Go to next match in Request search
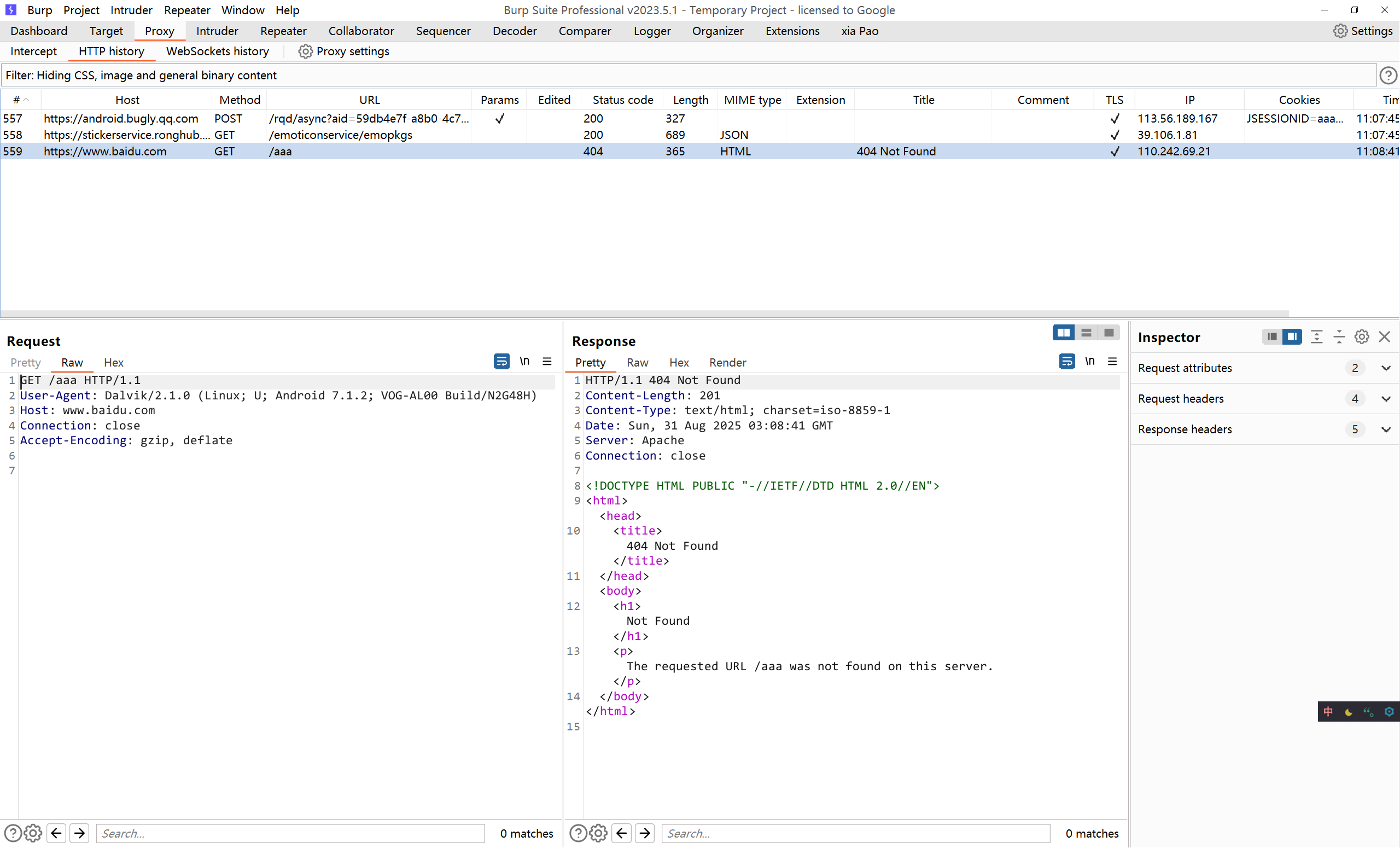 point(79,833)
